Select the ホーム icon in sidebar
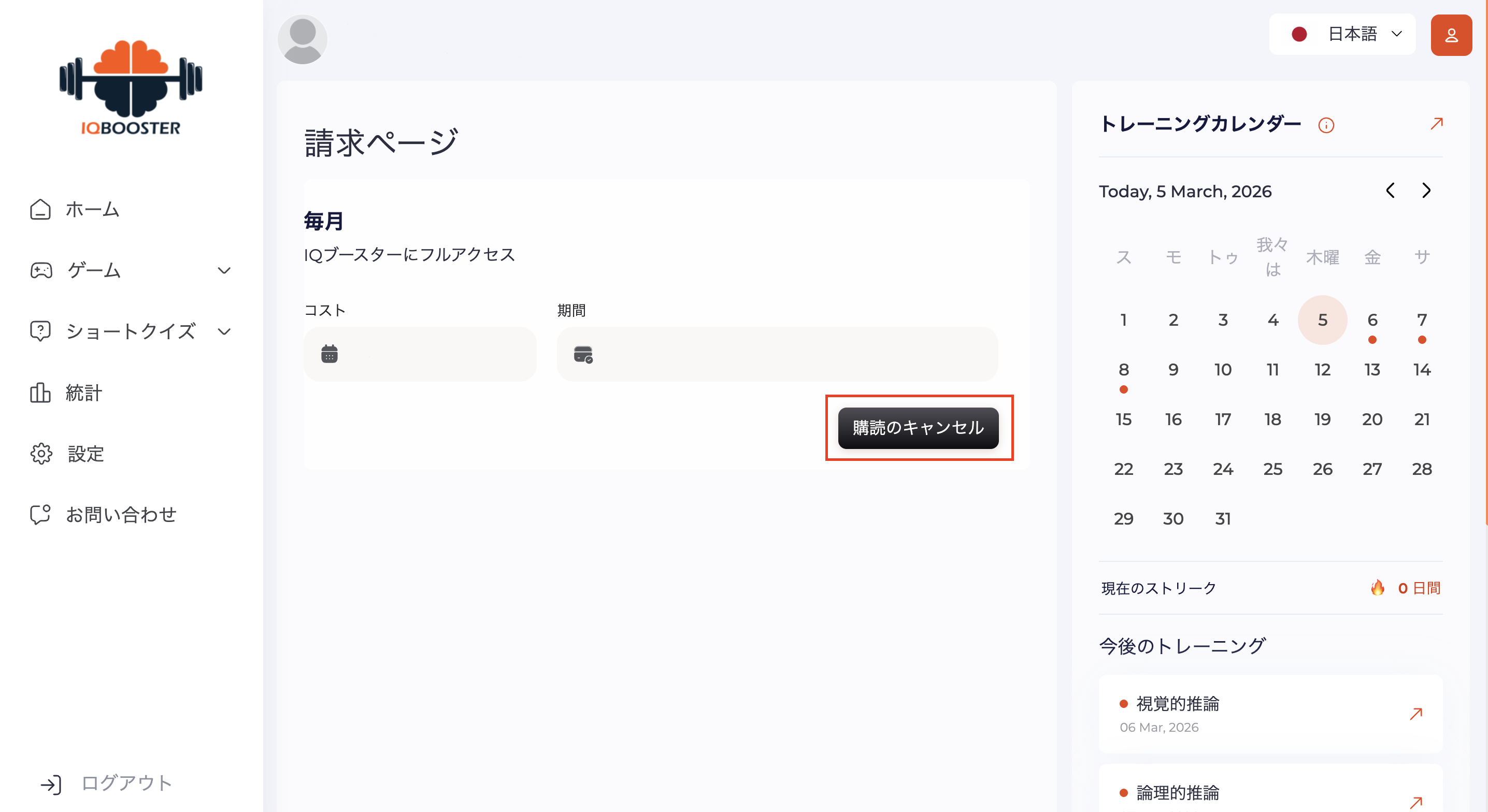Image resolution: width=1488 pixels, height=812 pixels. pos(40,210)
